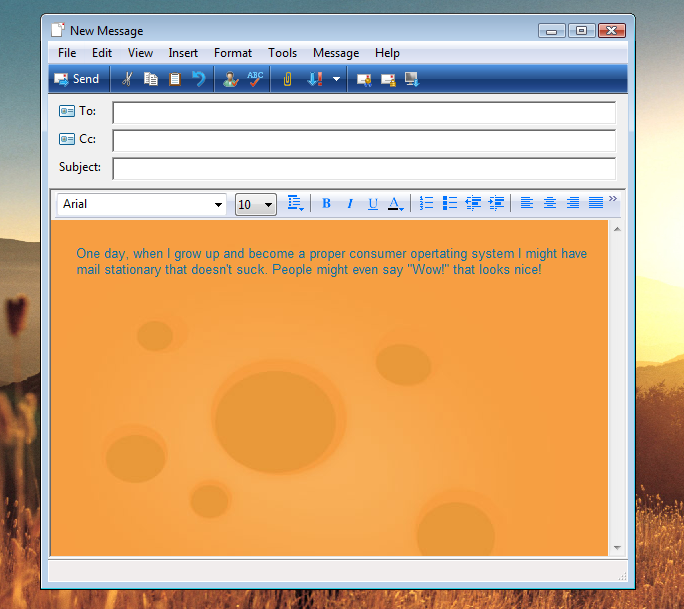This screenshot has width=684, height=609.
Task: Open the View menu
Action: tap(140, 53)
